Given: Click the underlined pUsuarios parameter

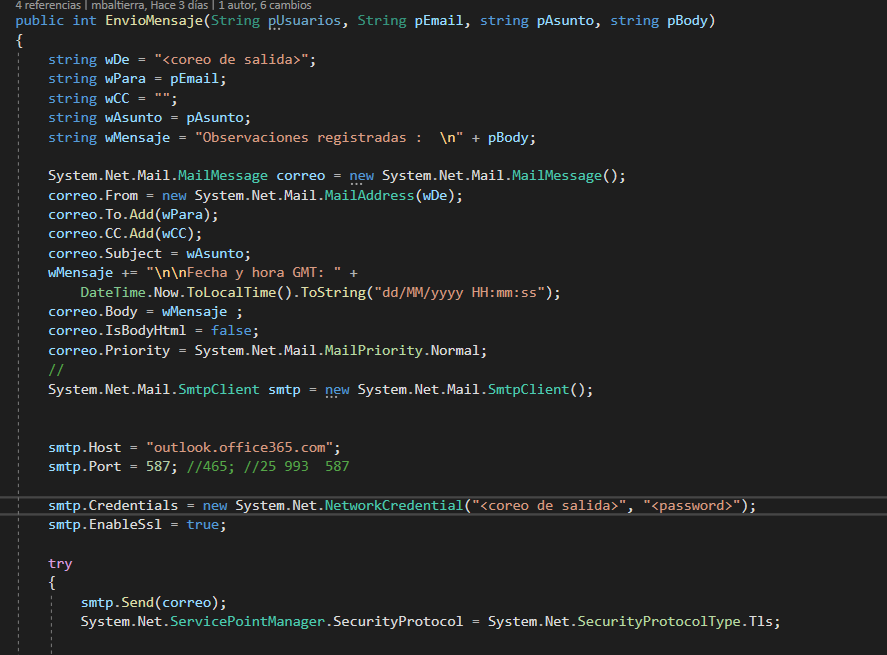Looking at the screenshot, I should coord(304,20).
